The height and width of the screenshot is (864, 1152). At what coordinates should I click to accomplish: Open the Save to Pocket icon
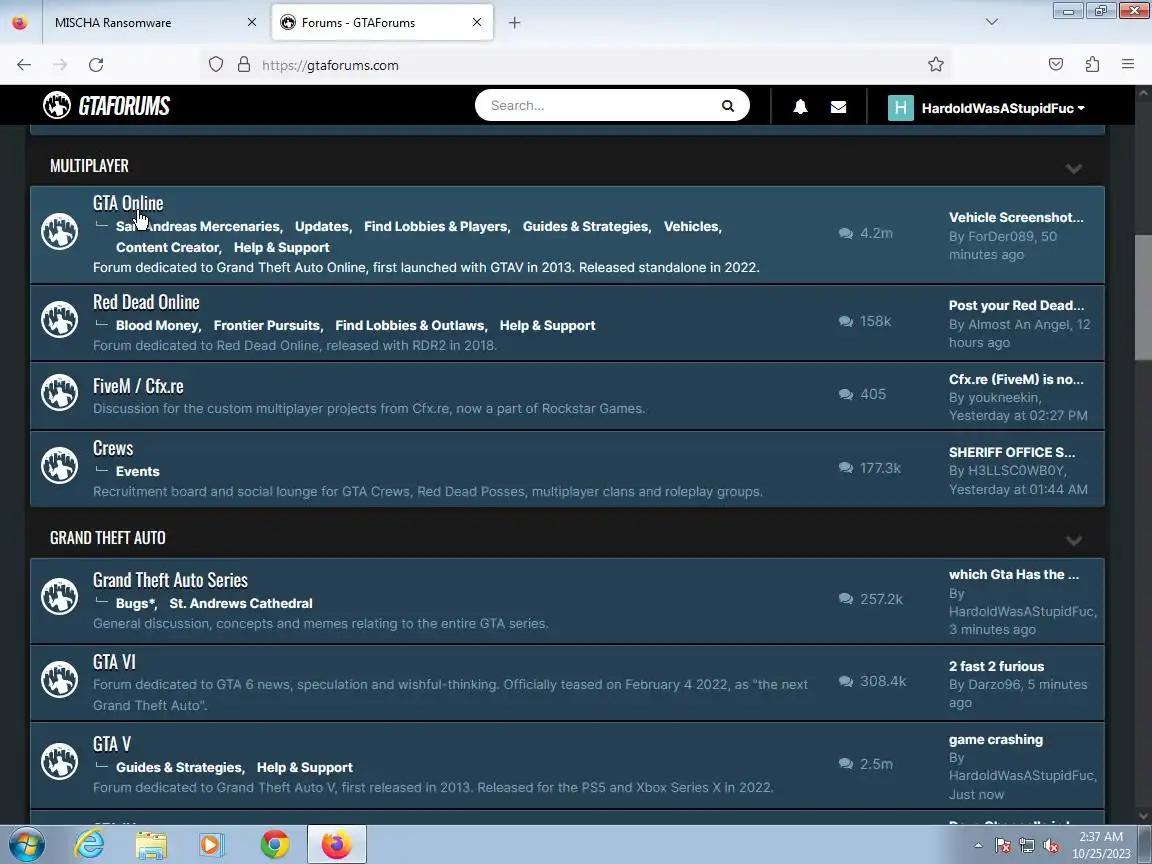[x=1056, y=65]
